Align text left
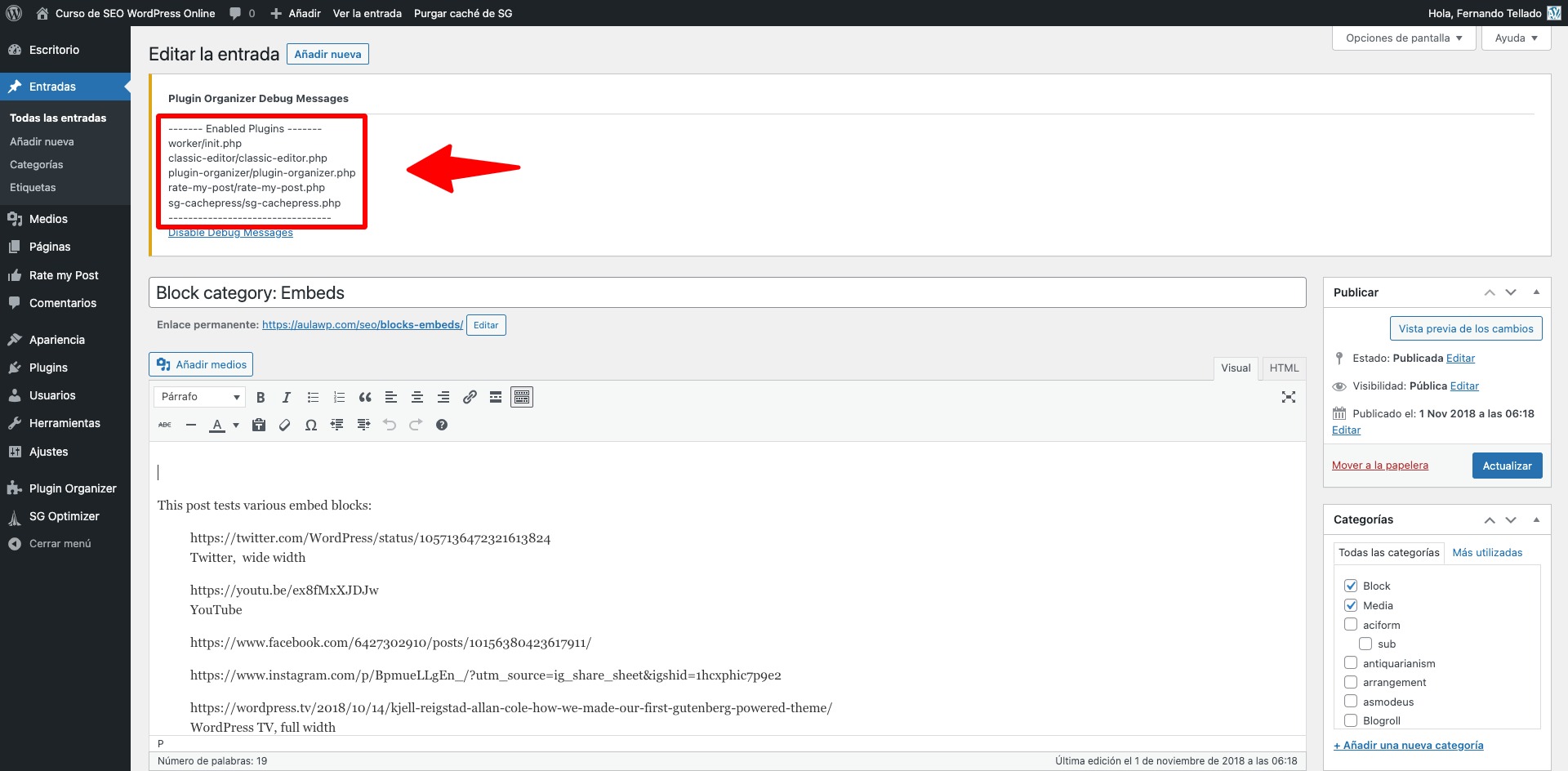1568x771 pixels. [391, 397]
